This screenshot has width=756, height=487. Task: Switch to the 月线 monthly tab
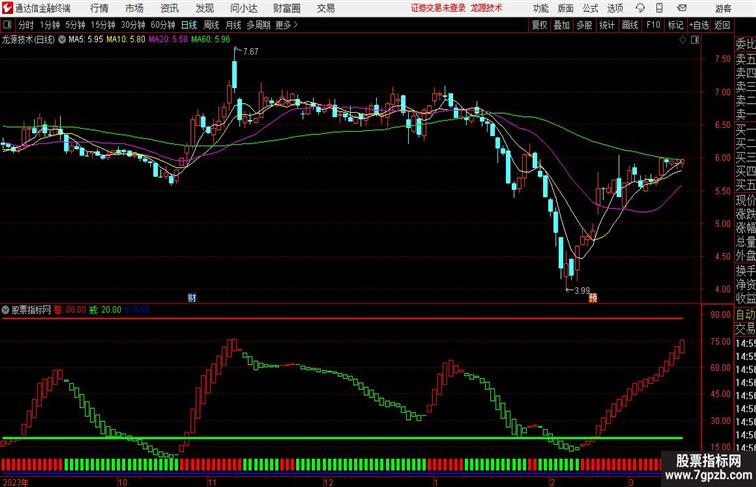point(233,25)
